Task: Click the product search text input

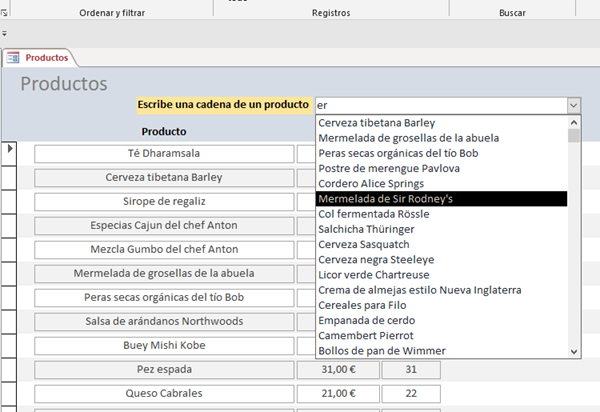Action: click(x=438, y=105)
